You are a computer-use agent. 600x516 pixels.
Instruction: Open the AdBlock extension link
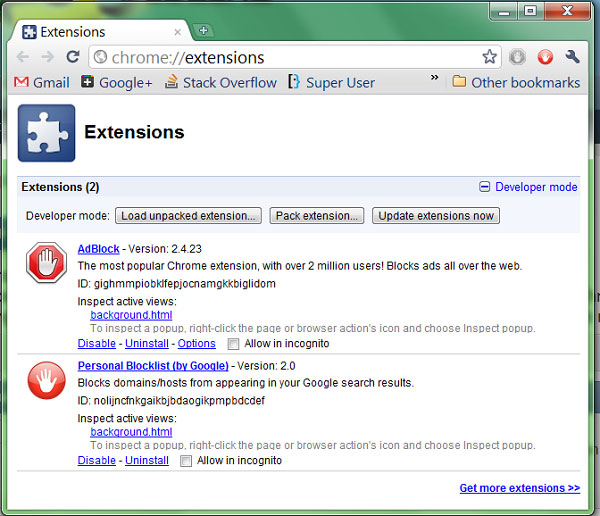(x=98, y=249)
